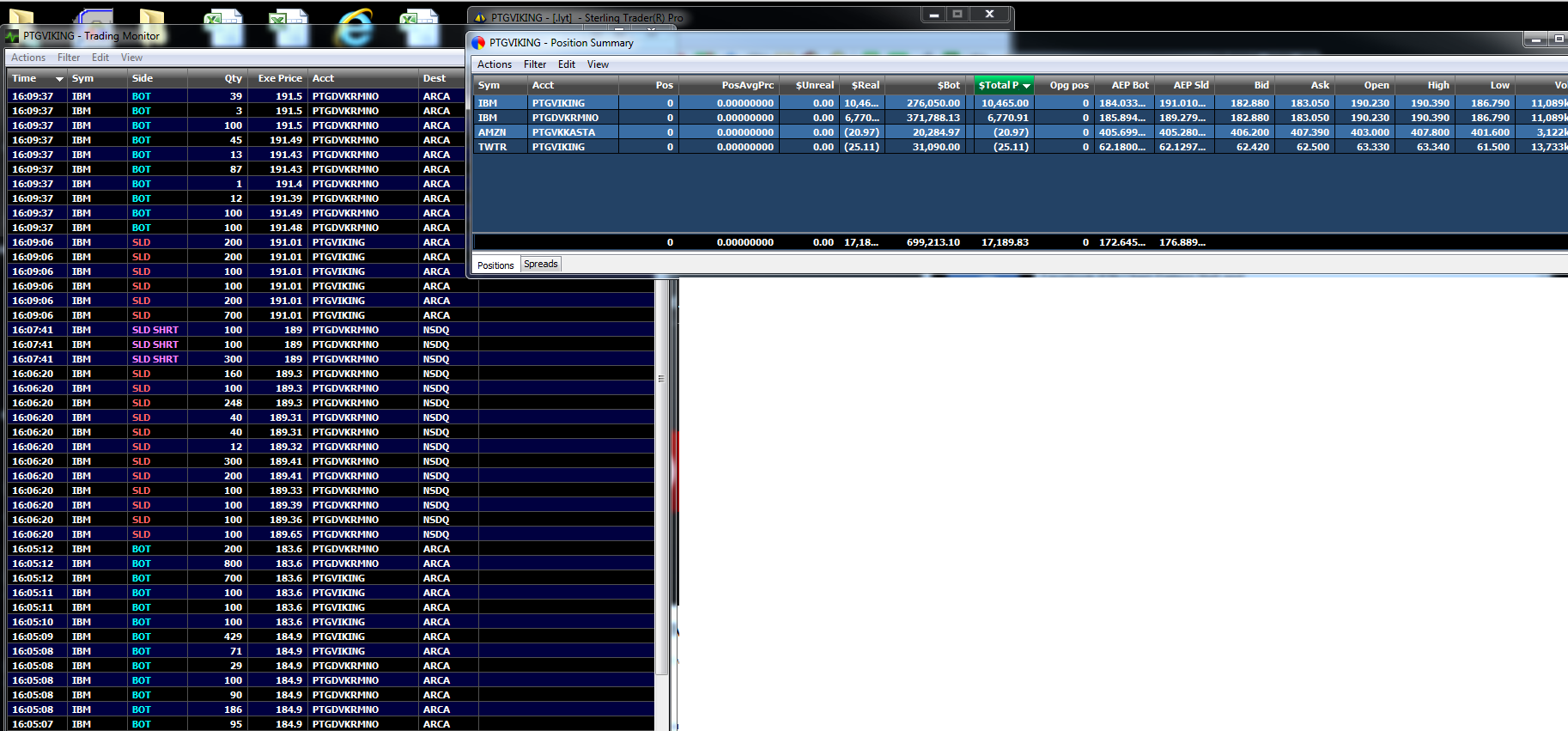Open Edit menu in Trading Monitor
Viewport: 1568px width, 731px height.
[100, 58]
